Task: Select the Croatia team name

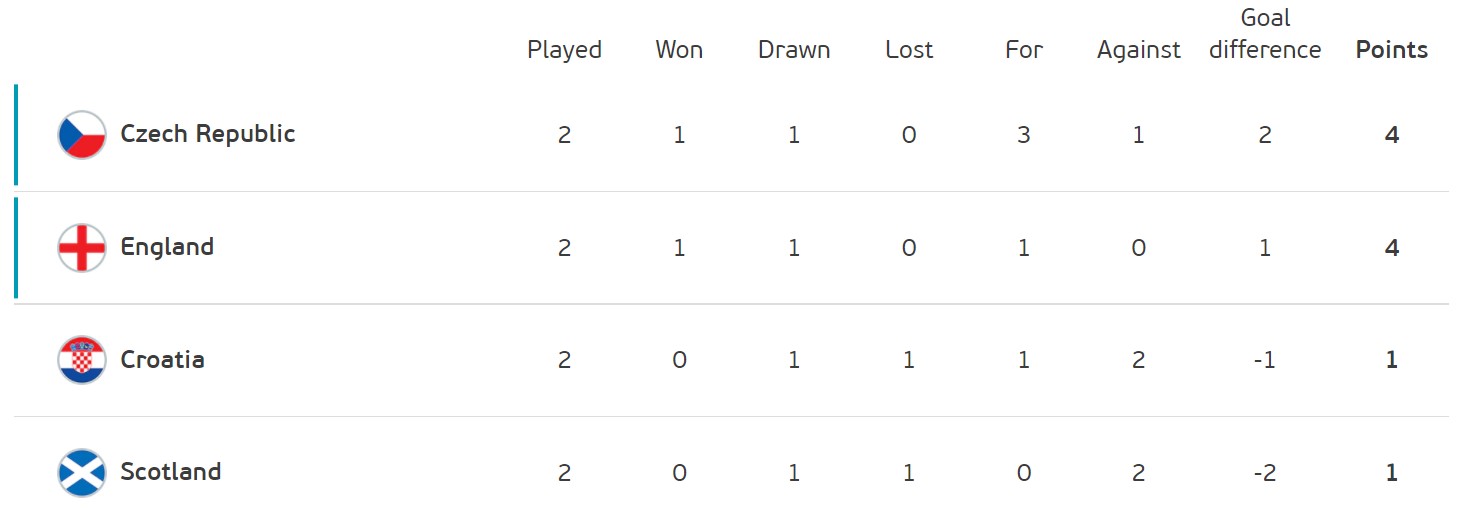Action: (162, 360)
